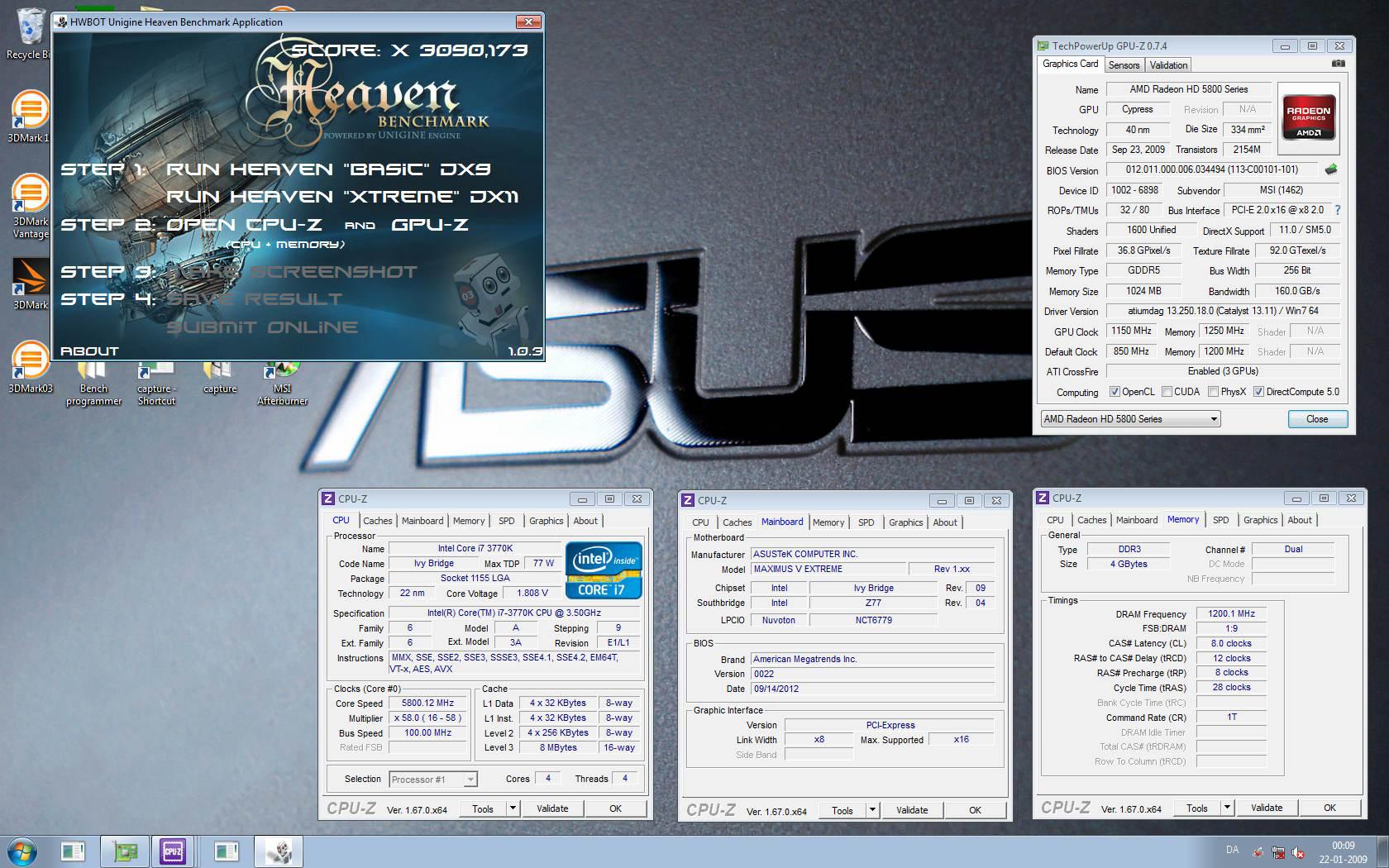1389x868 pixels.
Task: Expand the Tools arrow in CPU-Z CPU window
Action: (513, 808)
